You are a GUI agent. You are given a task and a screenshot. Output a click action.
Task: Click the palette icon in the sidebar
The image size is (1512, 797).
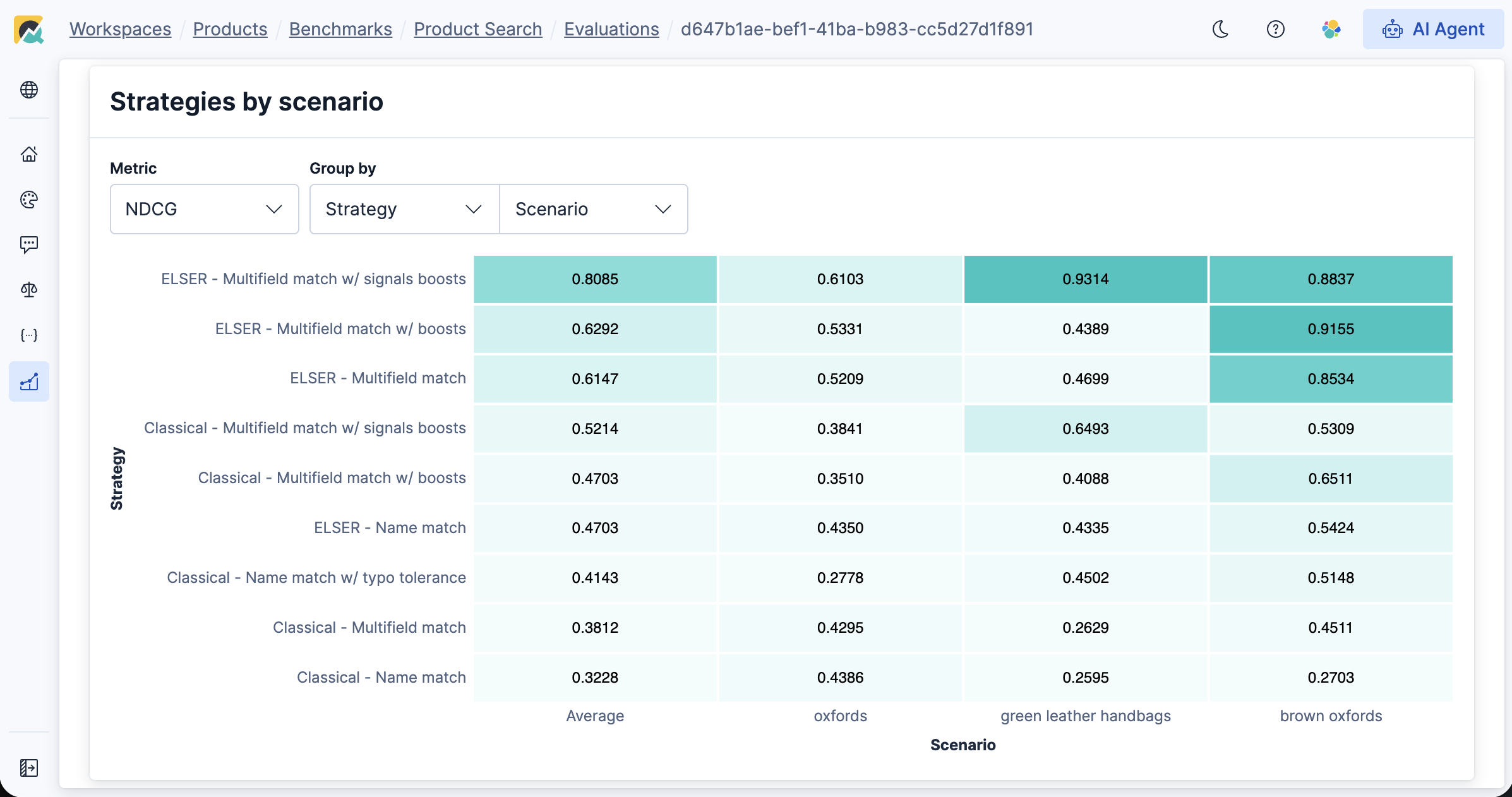pos(29,200)
